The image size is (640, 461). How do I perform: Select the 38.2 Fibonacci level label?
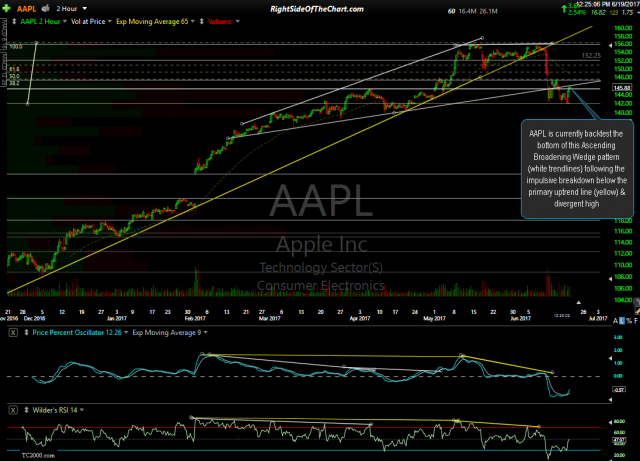pos(15,83)
